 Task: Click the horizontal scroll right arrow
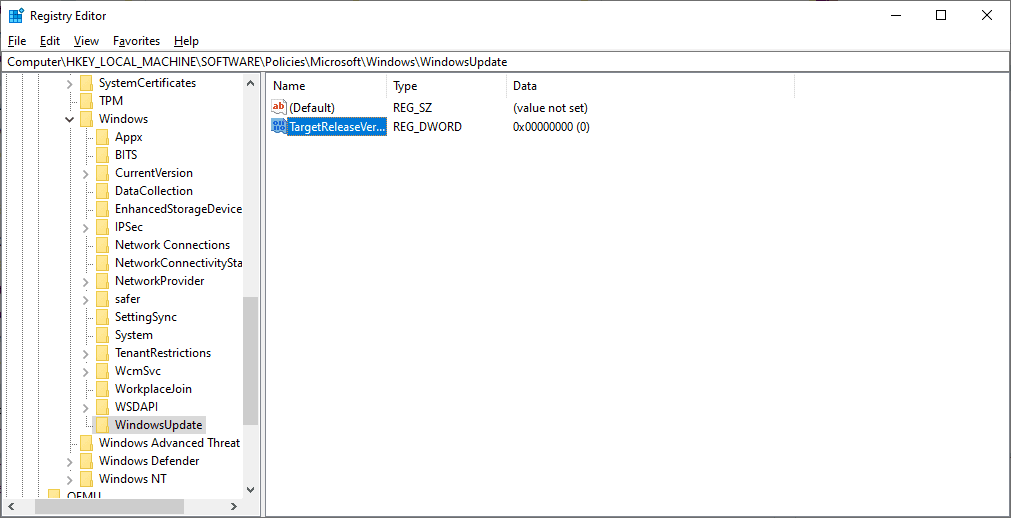click(x=236, y=508)
